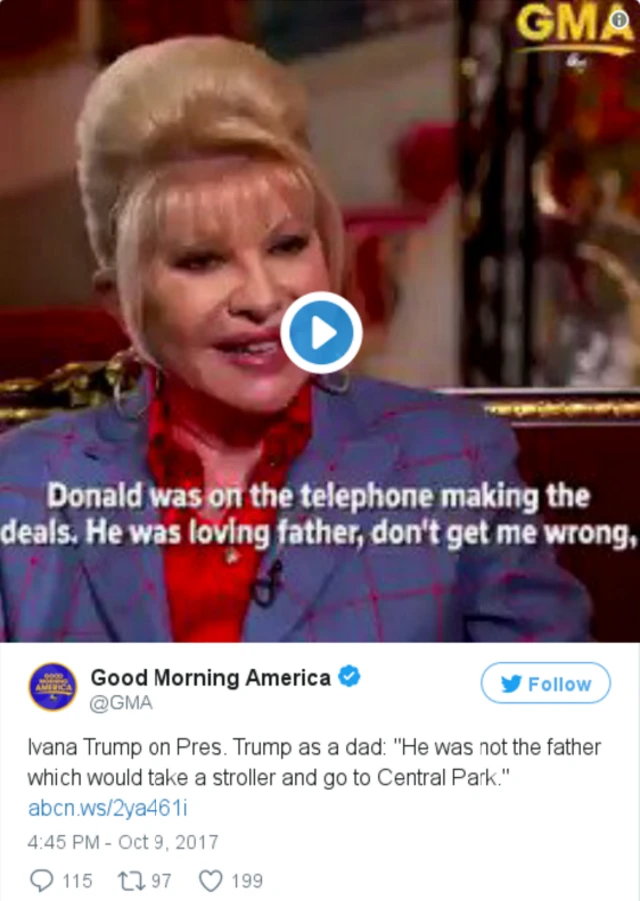The width and height of the screenshot is (640, 901).
Task: Reply using the speech bubble icon
Action: tap(41, 880)
